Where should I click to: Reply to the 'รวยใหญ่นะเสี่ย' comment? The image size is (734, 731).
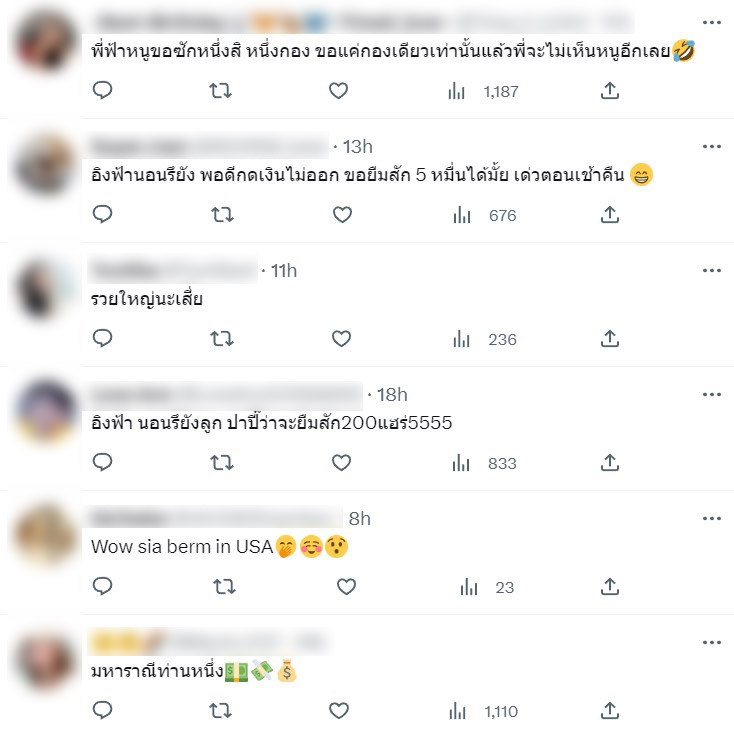(x=103, y=338)
